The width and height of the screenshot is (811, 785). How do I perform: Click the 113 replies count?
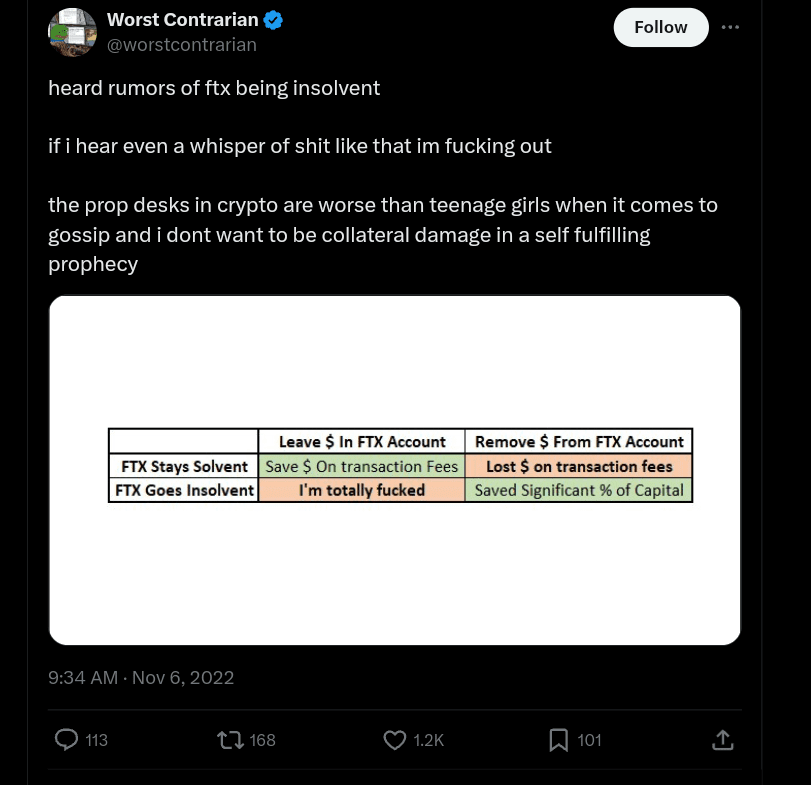[96, 740]
